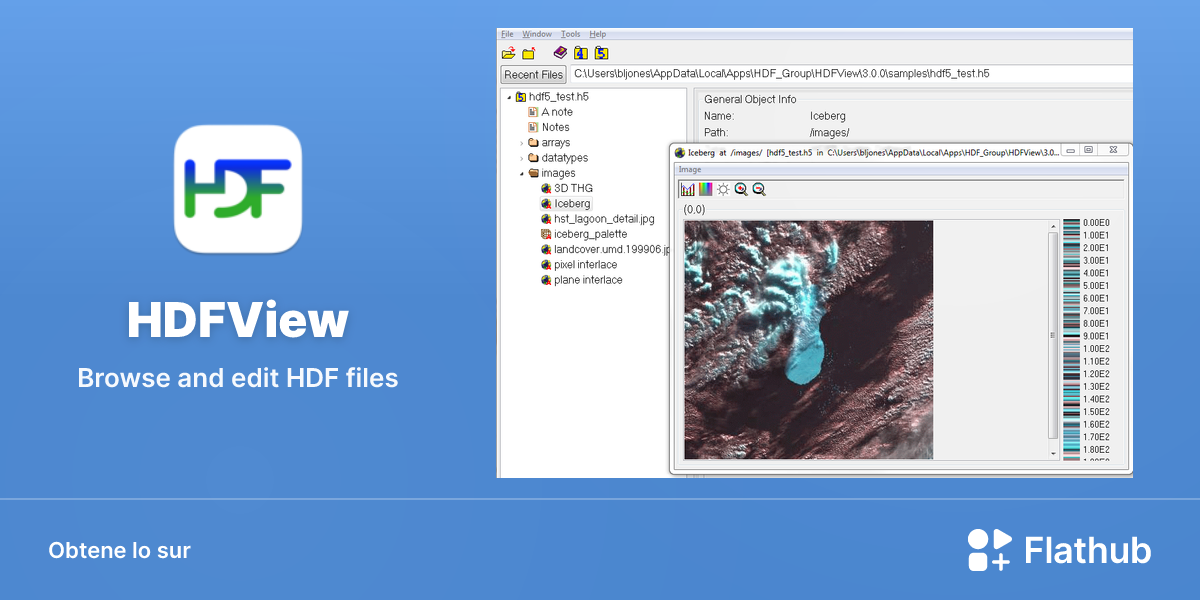Image resolution: width=1200 pixels, height=600 pixels.
Task: Select 3D THG dataset
Action: [574, 188]
